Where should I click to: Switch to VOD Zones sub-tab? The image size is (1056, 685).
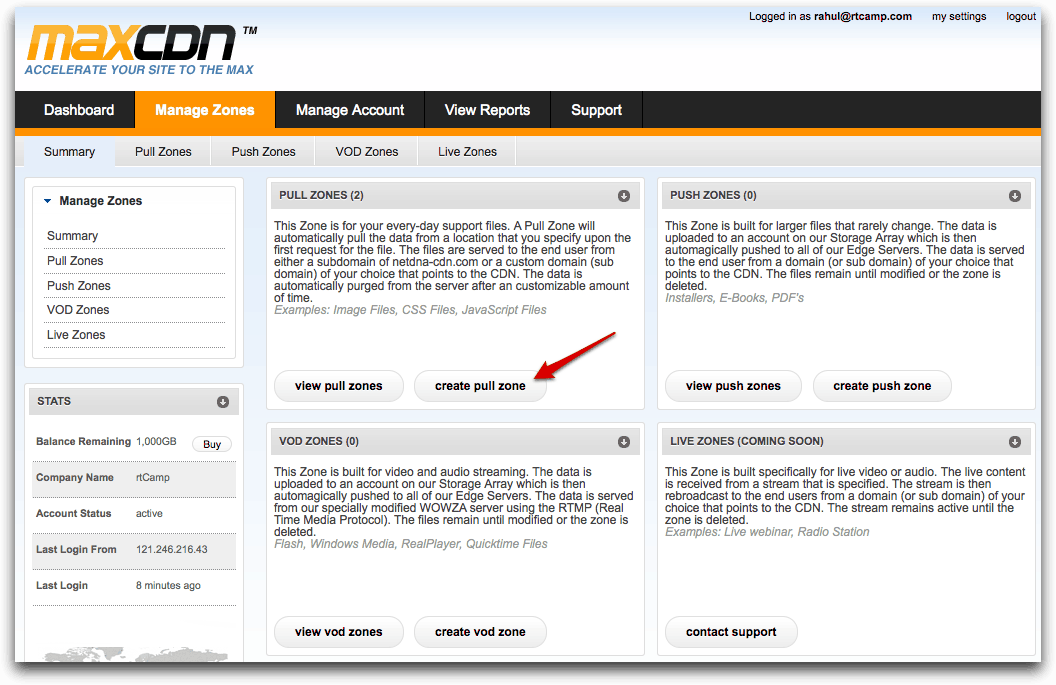coord(366,152)
